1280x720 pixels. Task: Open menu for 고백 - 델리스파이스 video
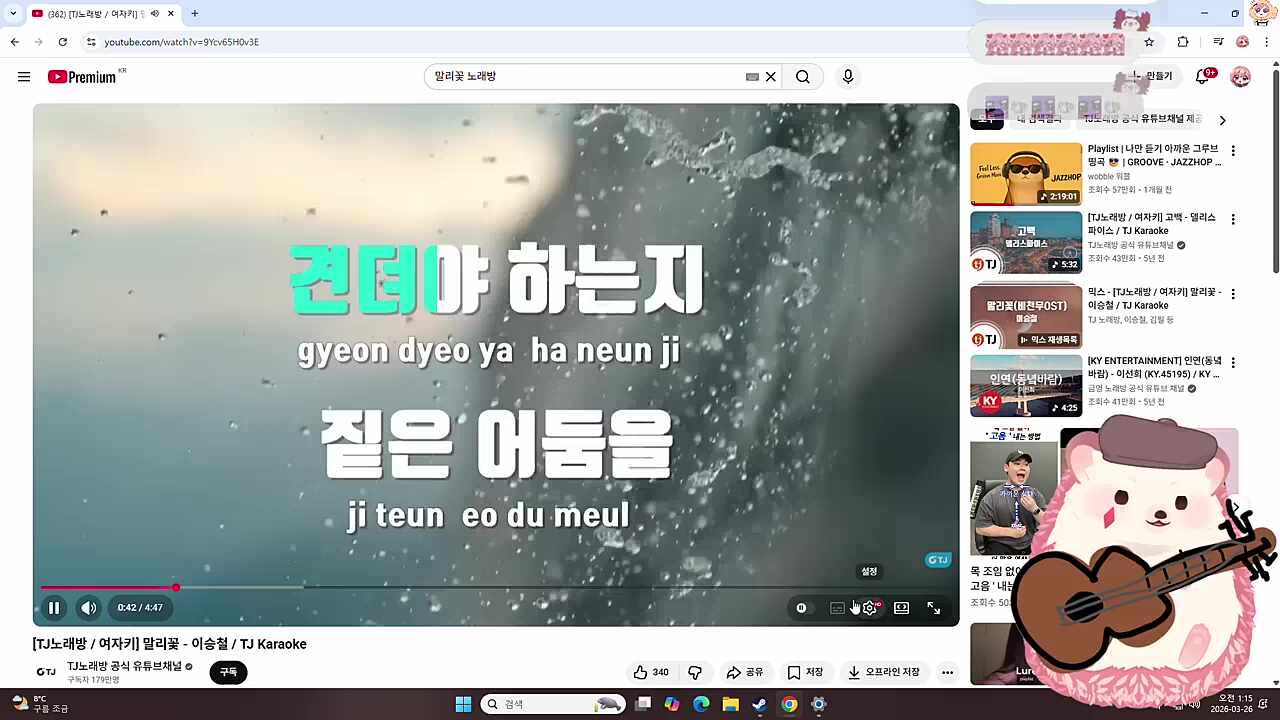pyautogui.click(x=1233, y=219)
